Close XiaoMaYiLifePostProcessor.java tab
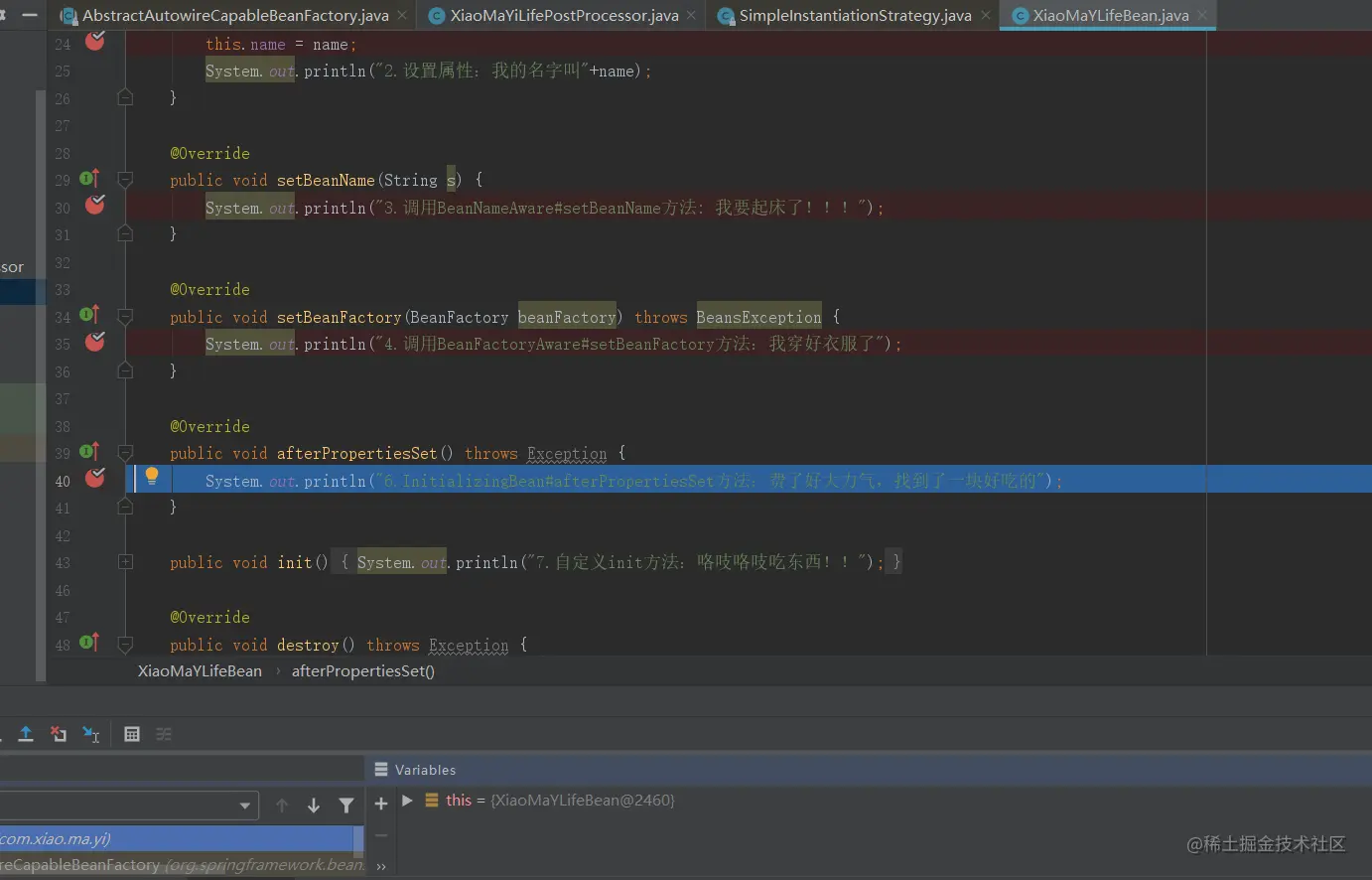 click(691, 15)
